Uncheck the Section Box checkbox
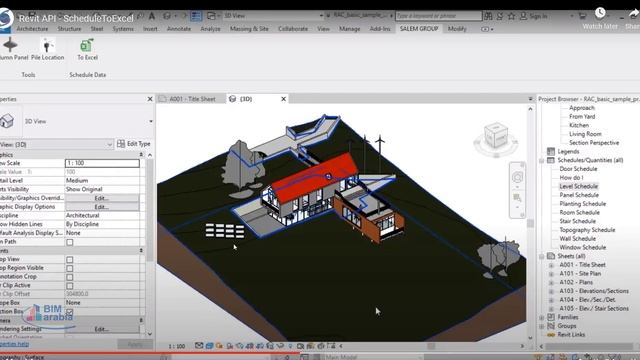This screenshot has height=360, width=640. pyautogui.click(x=70, y=312)
